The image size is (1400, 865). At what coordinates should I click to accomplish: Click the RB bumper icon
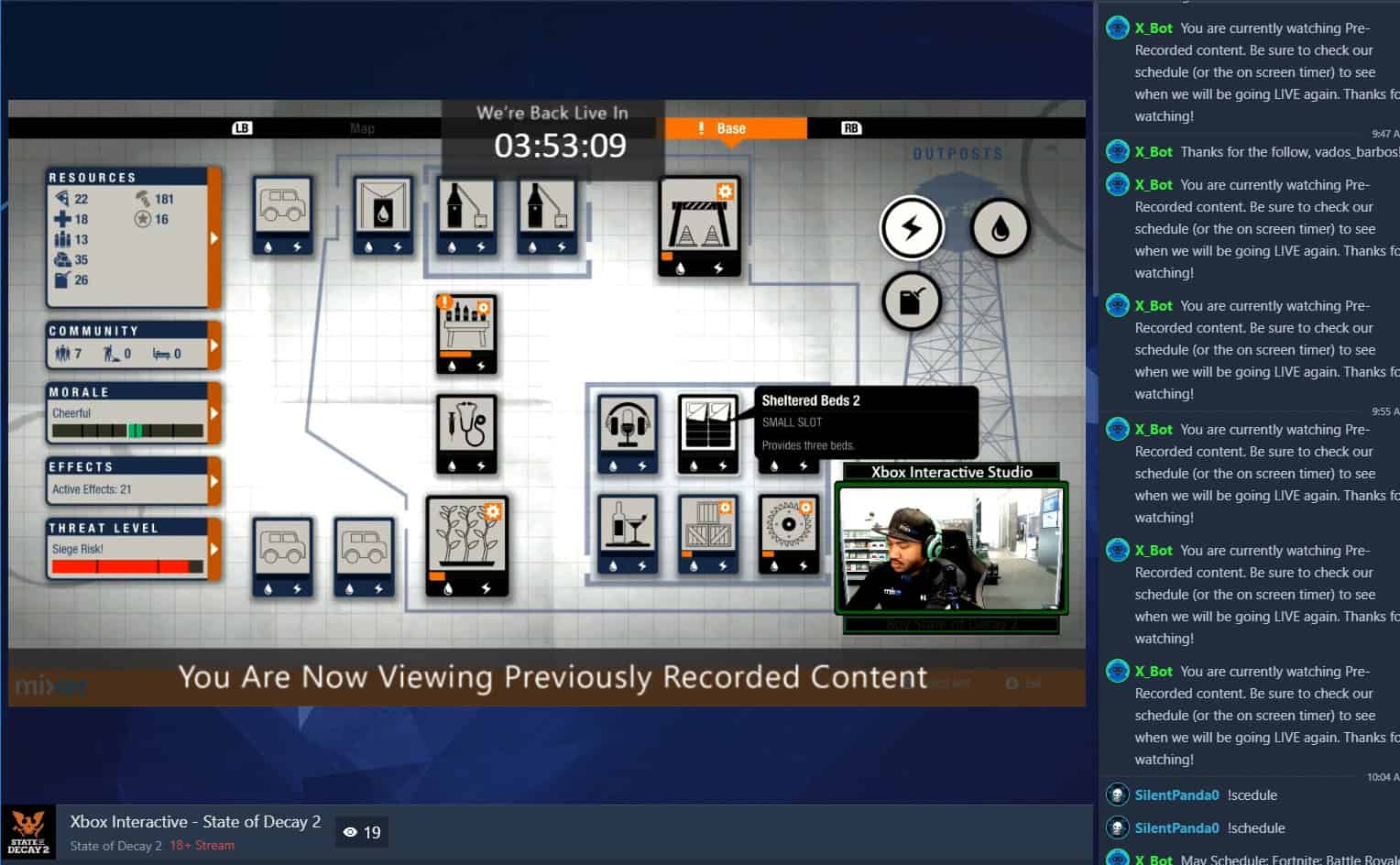(x=851, y=128)
